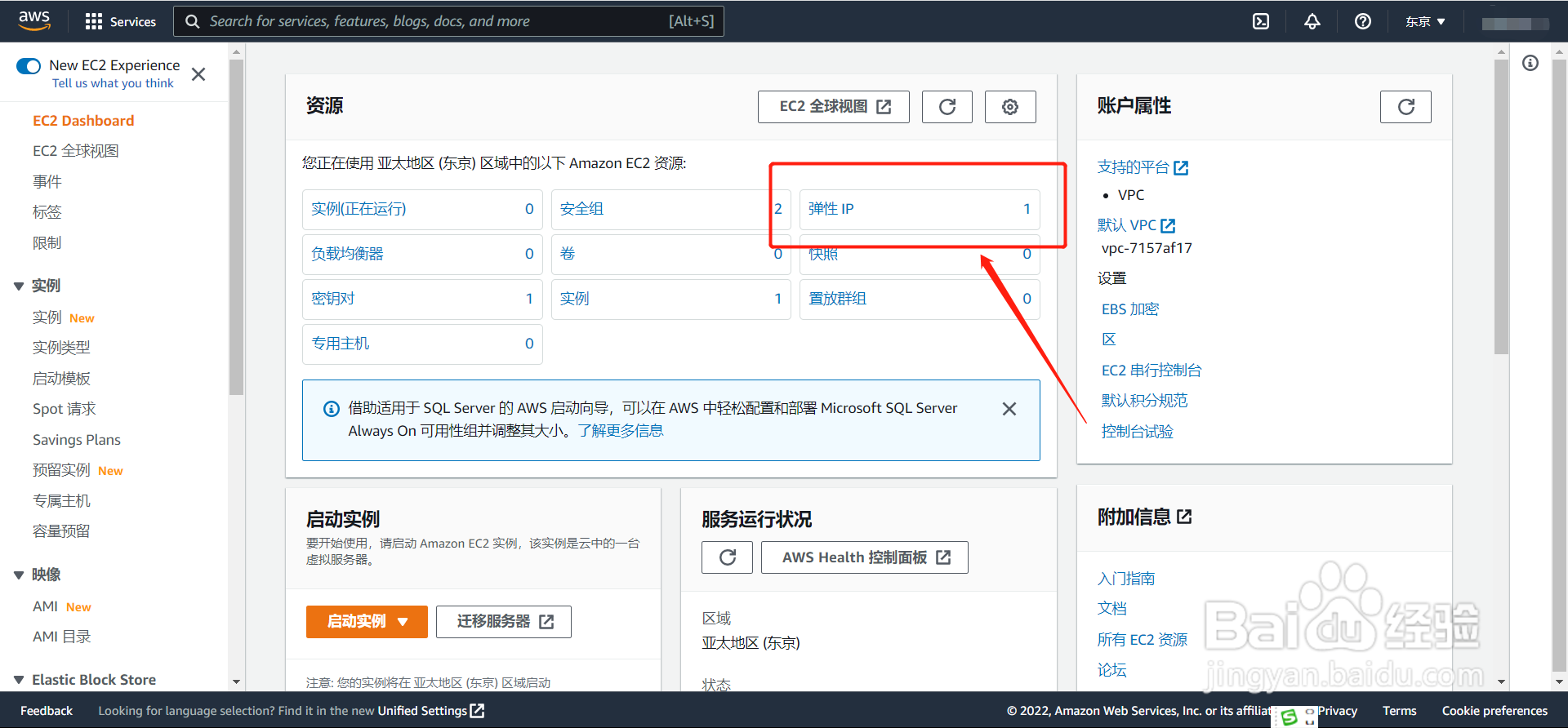The height and width of the screenshot is (728, 1568).
Task: Open AMI in the sidebar
Action: click(45, 606)
